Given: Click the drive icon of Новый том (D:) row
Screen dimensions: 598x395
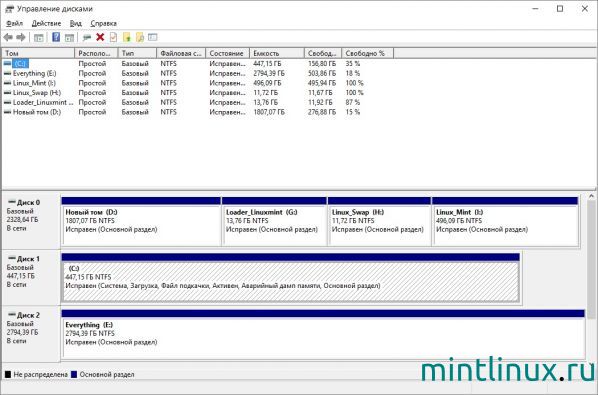Looking at the screenshot, I should tap(7, 112).
